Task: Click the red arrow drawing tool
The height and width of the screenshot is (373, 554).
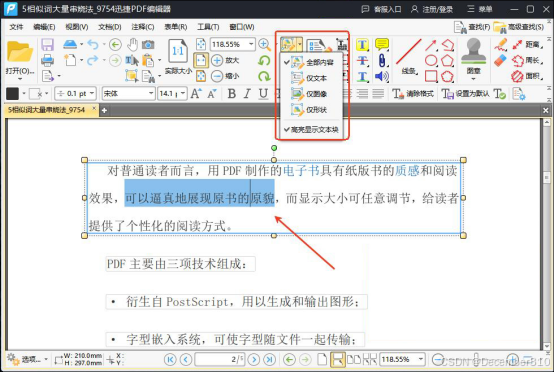Action: (431, 45)
